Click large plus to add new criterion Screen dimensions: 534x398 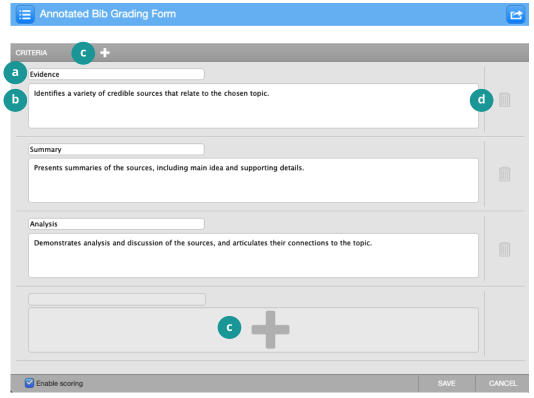tap(270, 330)
